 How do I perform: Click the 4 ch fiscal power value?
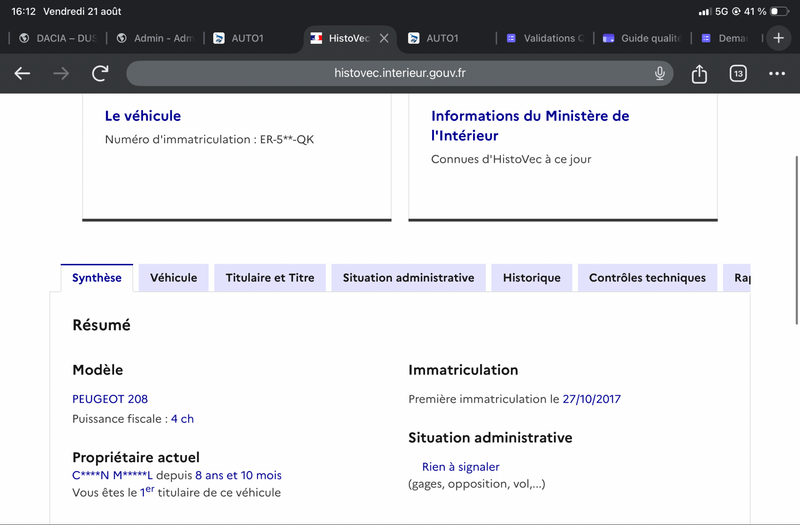[x=182, y=419]
